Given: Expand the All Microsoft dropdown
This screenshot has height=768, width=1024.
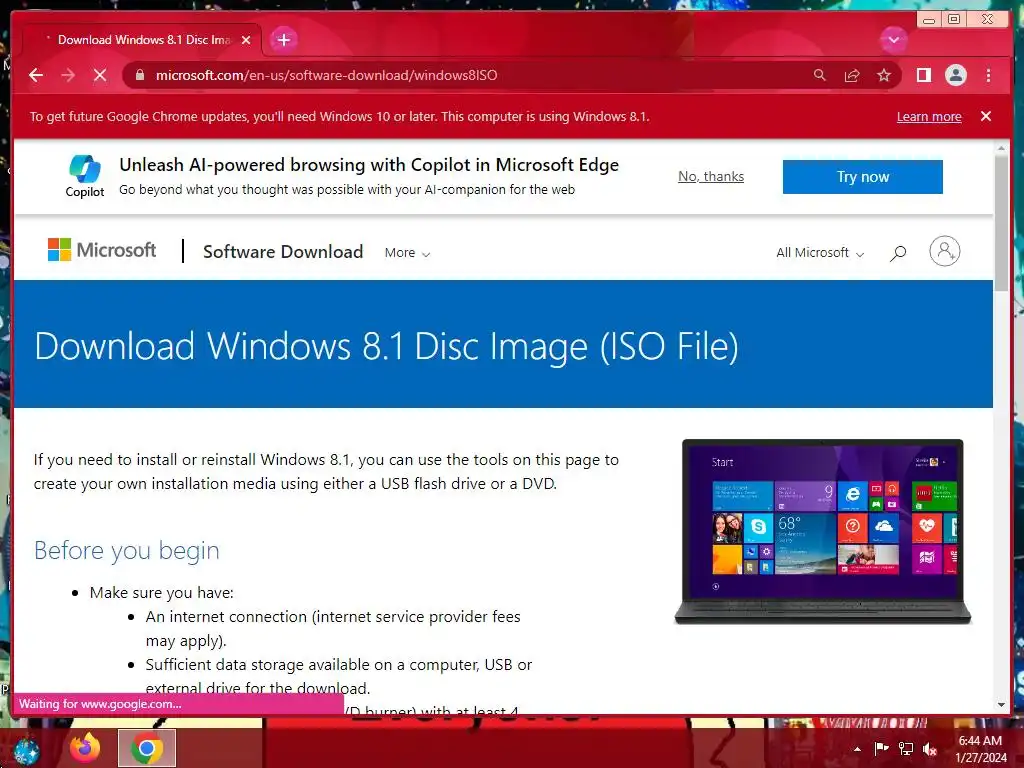Looking at the screenshot, I should point(820,253).
